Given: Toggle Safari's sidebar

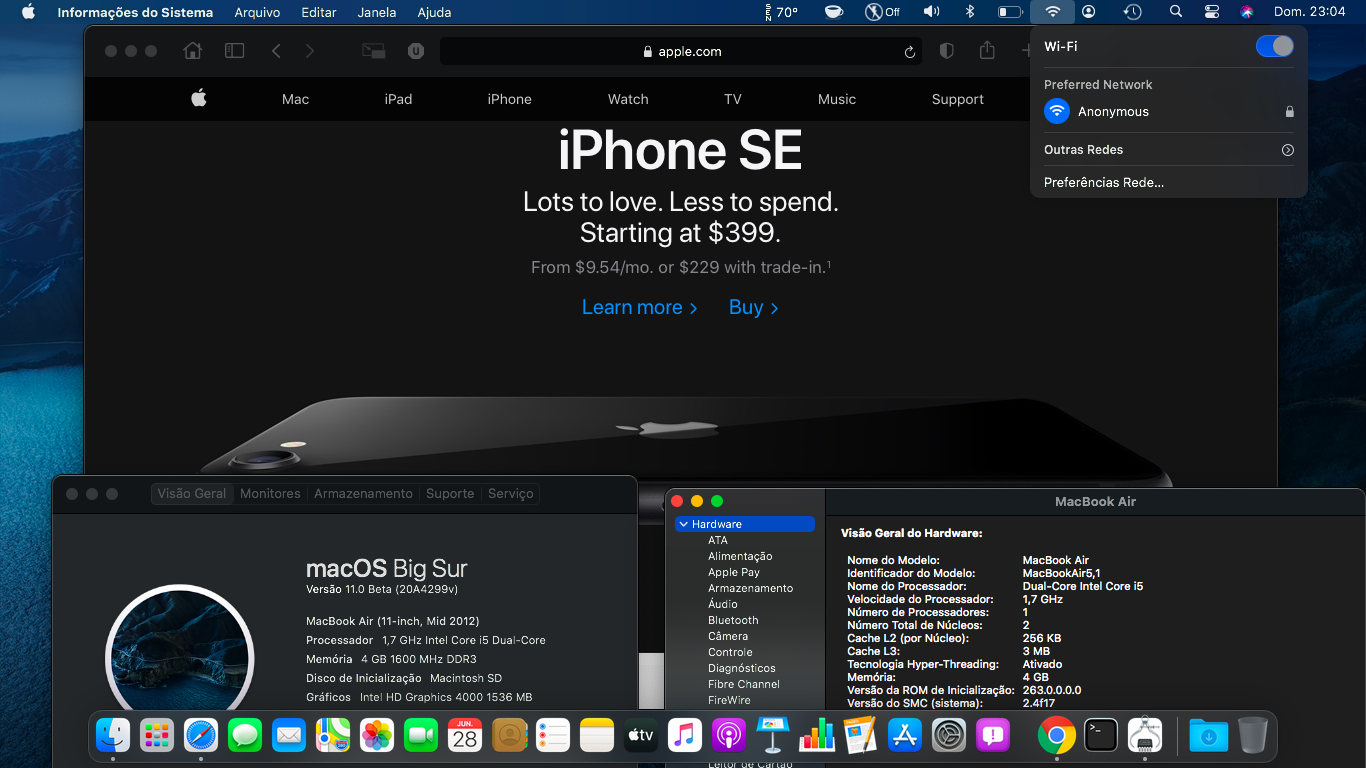Looking at the screenshot, I should pos(235,51).
